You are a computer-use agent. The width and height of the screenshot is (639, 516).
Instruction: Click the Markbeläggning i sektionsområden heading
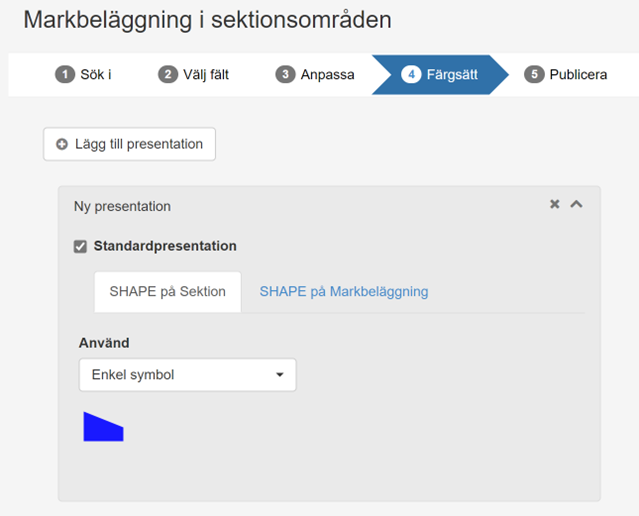(207, 20)
